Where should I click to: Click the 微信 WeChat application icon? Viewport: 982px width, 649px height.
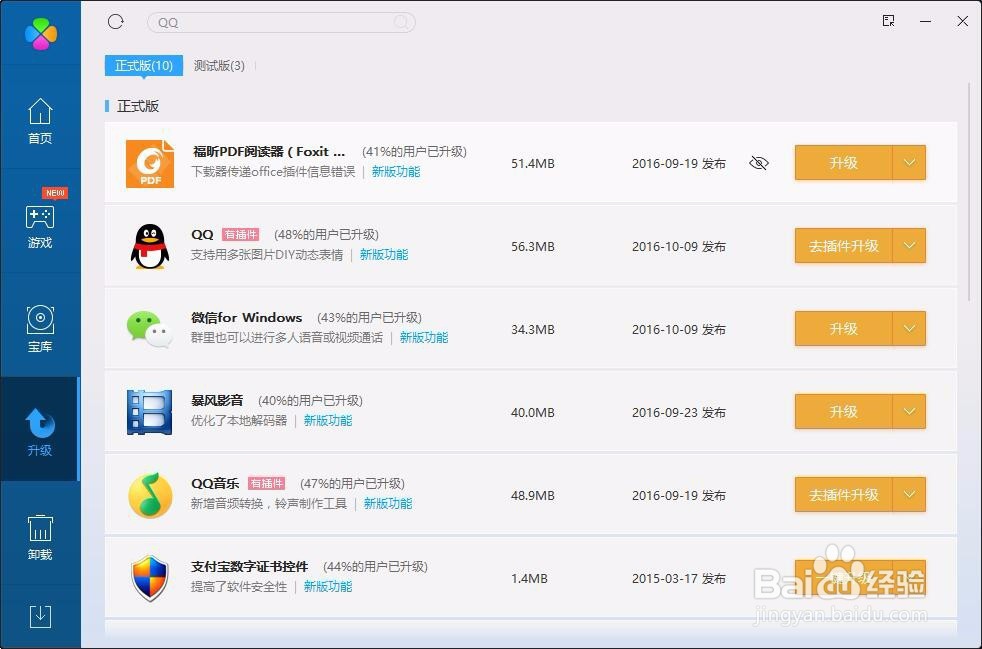pyautogui.click(x=150, y=328)
